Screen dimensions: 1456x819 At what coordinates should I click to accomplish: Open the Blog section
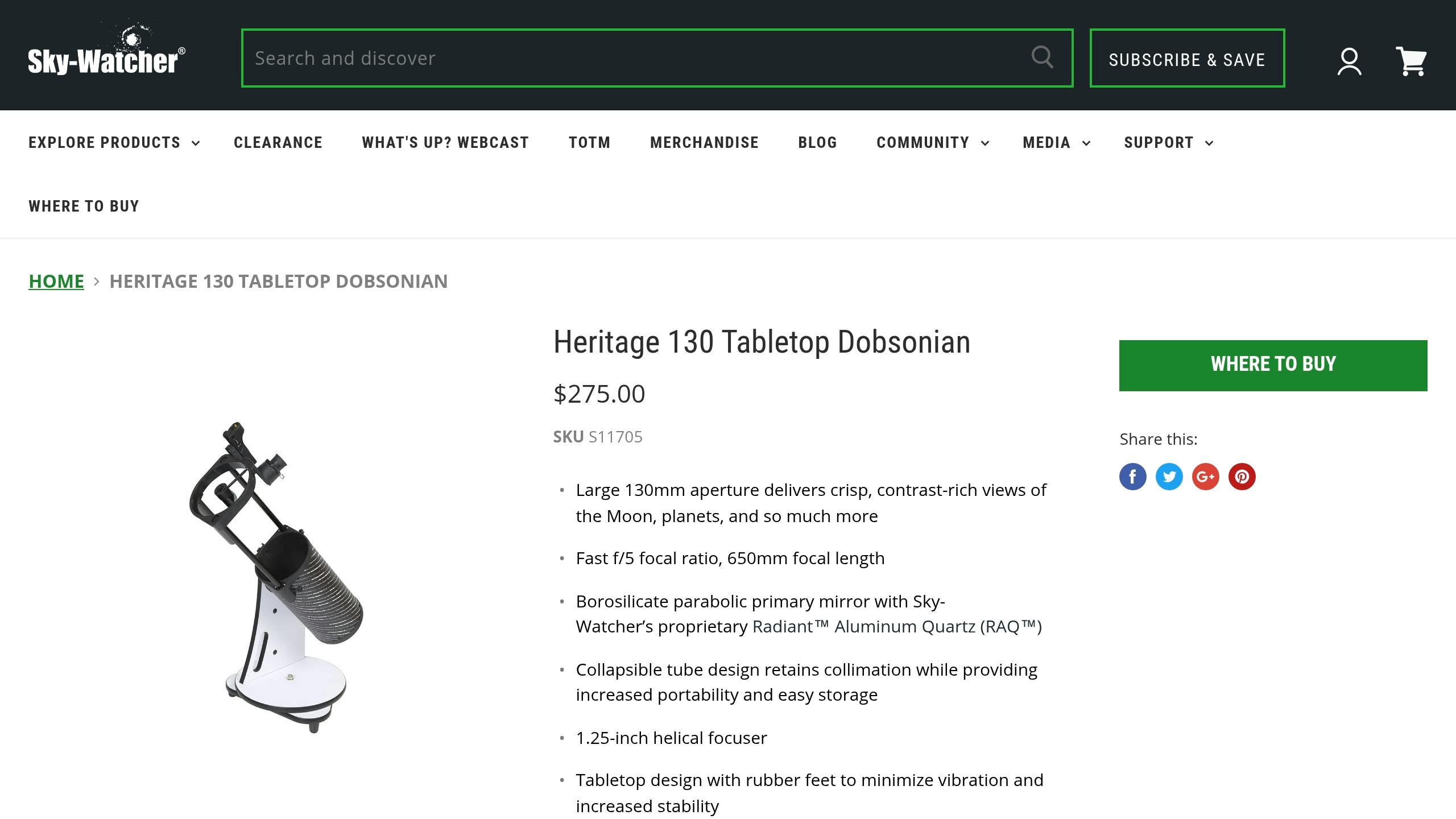[x=817, y=143]
